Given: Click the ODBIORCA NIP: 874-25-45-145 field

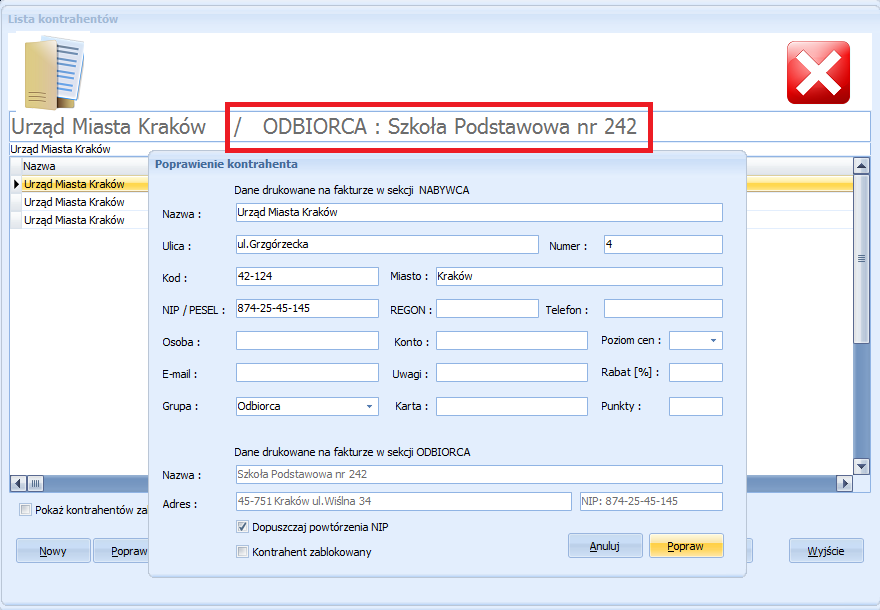Looking at the screenshot, I should pyautogui.click(x=652, y=502).
